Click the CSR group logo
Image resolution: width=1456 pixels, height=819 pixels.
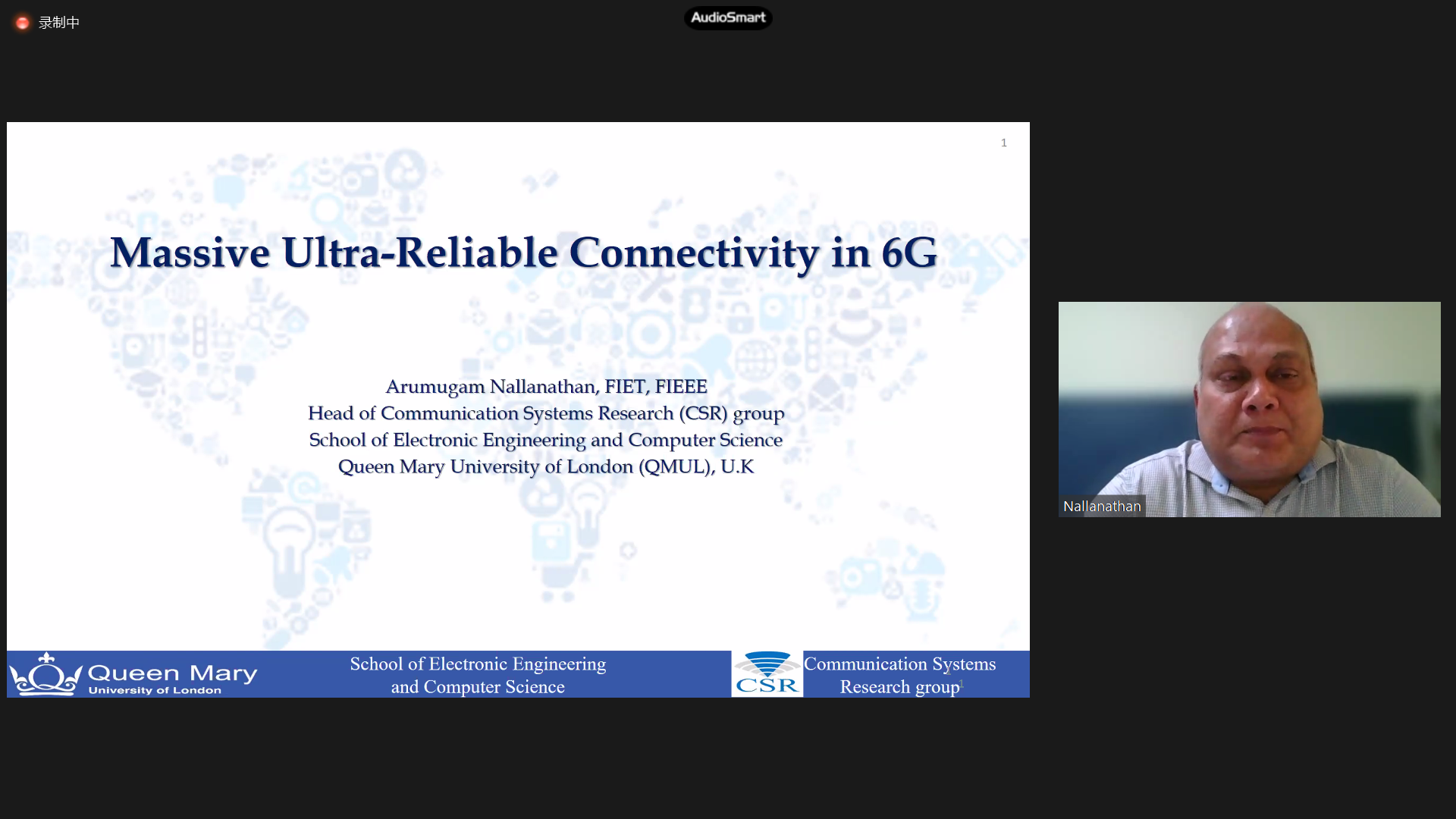click(767, 673)
